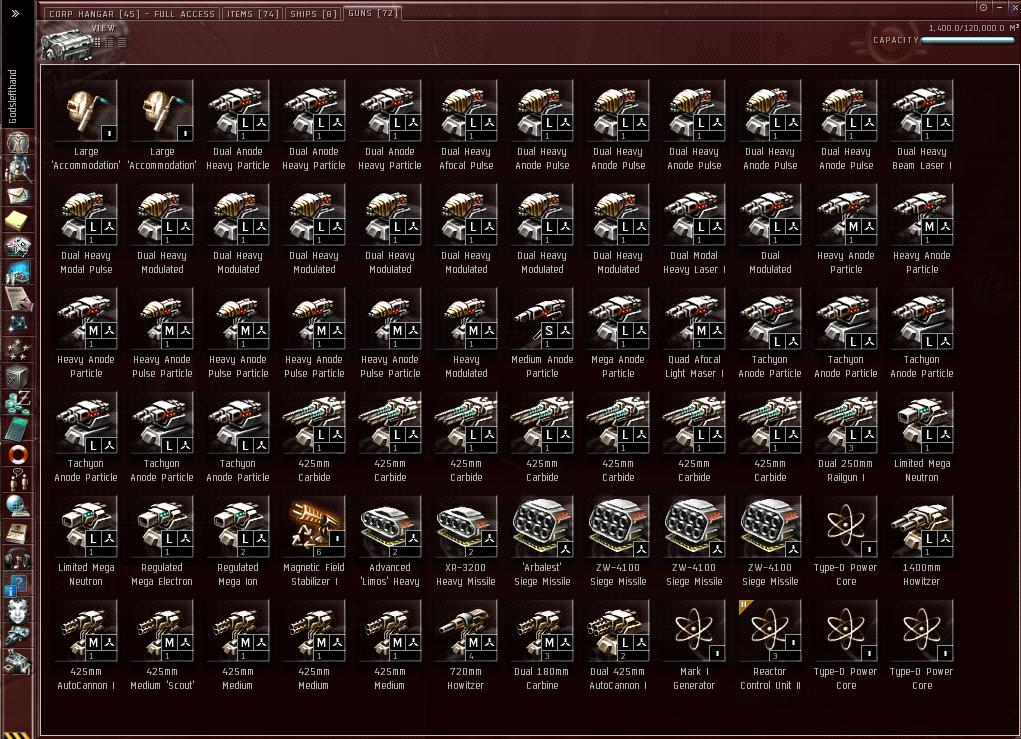The width and height of the screenshot is (1021, 739).
Task: Click the 1,400.0/120,000.0 M3 capacity value
Action: click(973, 28)
